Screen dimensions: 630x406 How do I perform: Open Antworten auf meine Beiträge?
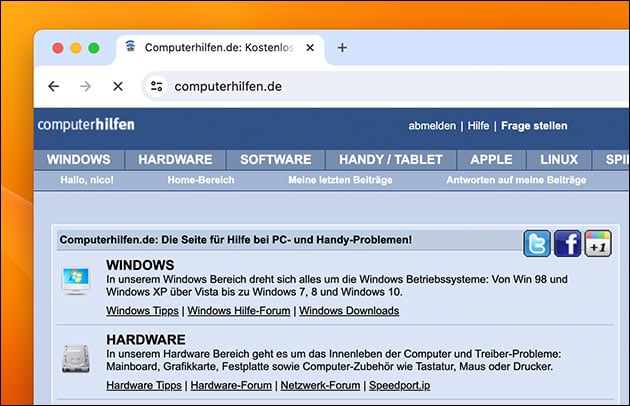[x=516, y=180]
